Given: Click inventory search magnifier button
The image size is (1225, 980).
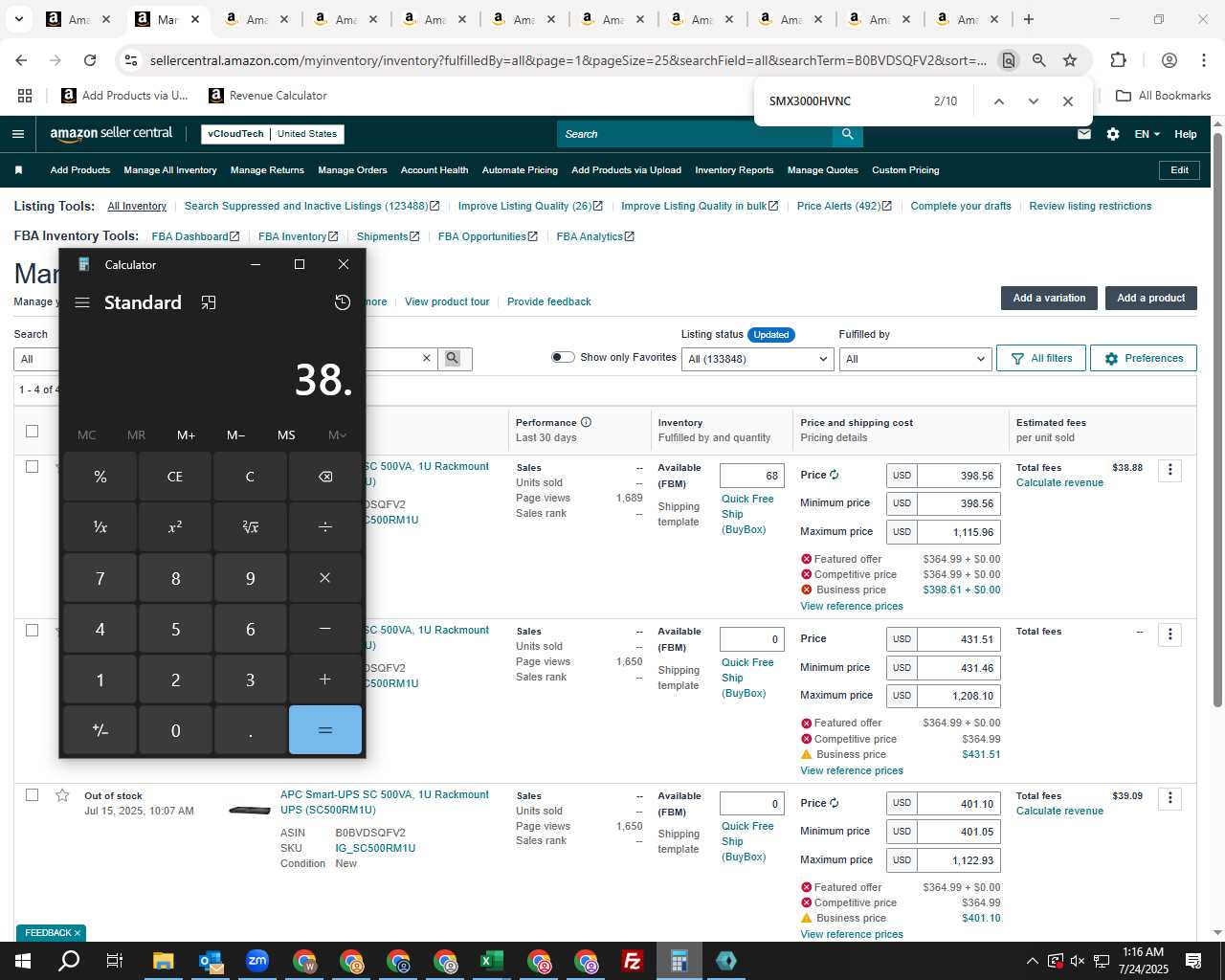Looking at the screenshot, I should click(x=453, y=358).
